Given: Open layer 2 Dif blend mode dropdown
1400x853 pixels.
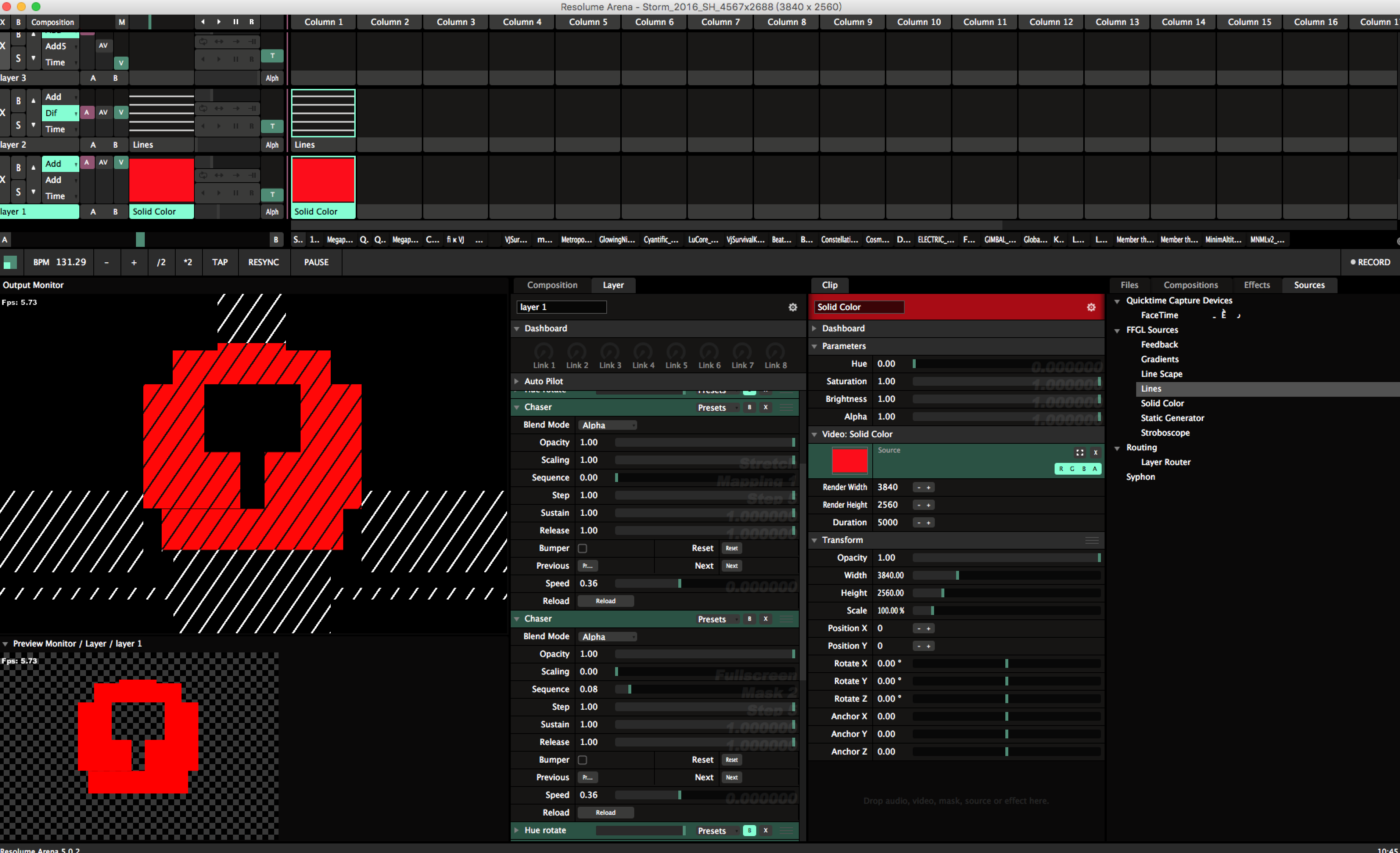Looking at the screenshot, I should (60, 113).
